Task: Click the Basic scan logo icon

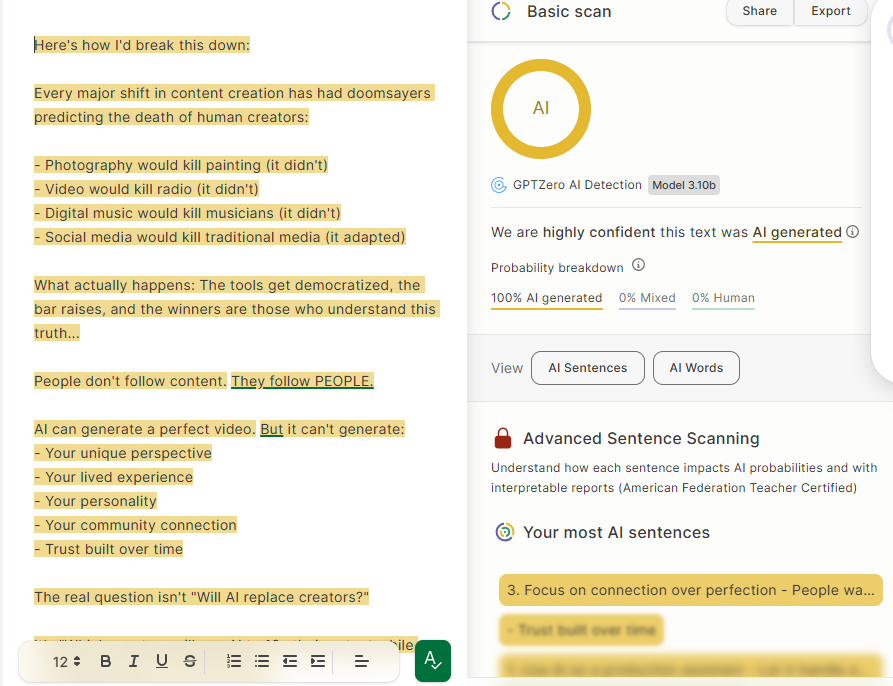Action: [501, 11]
